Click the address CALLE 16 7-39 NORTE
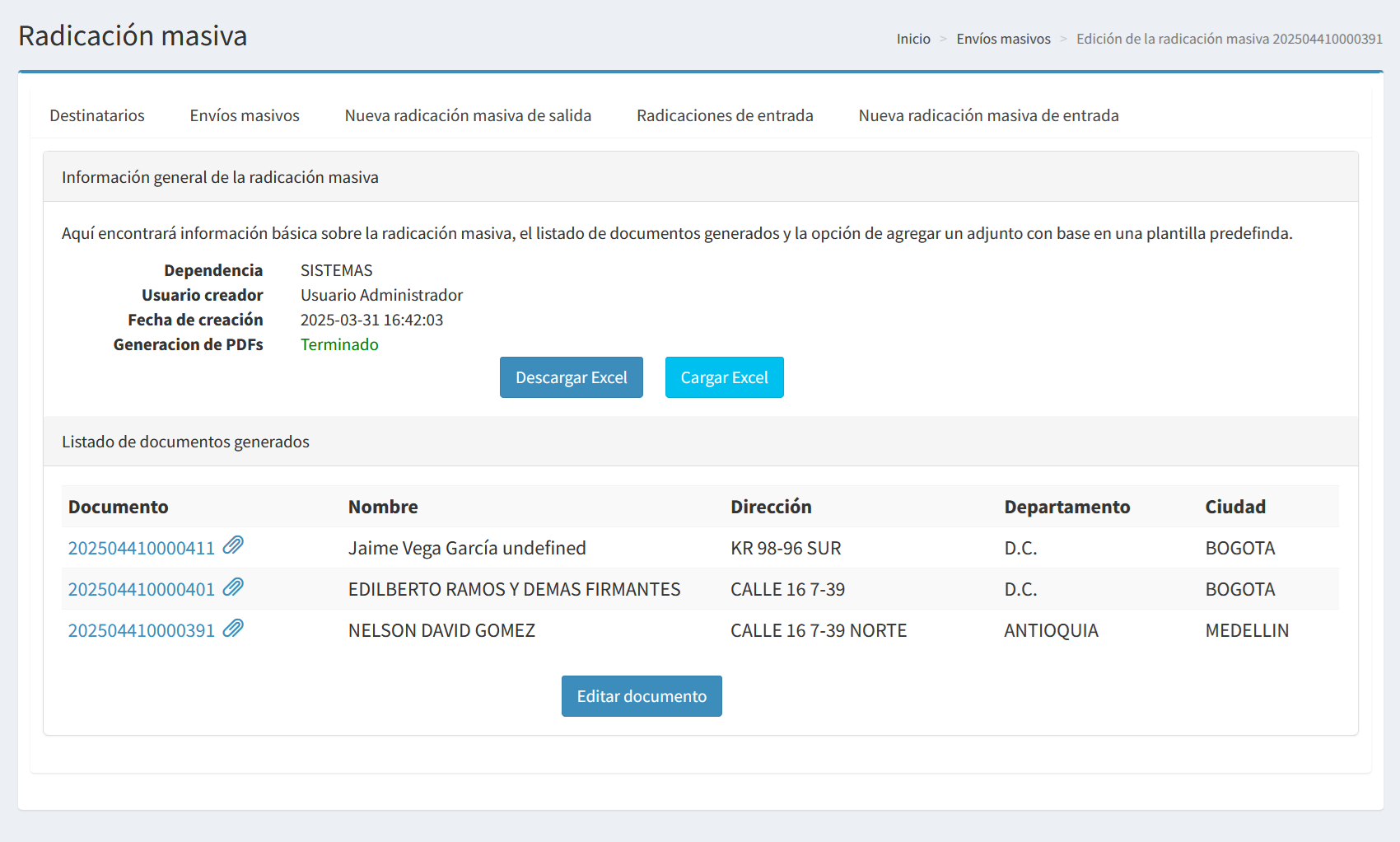 819,631
